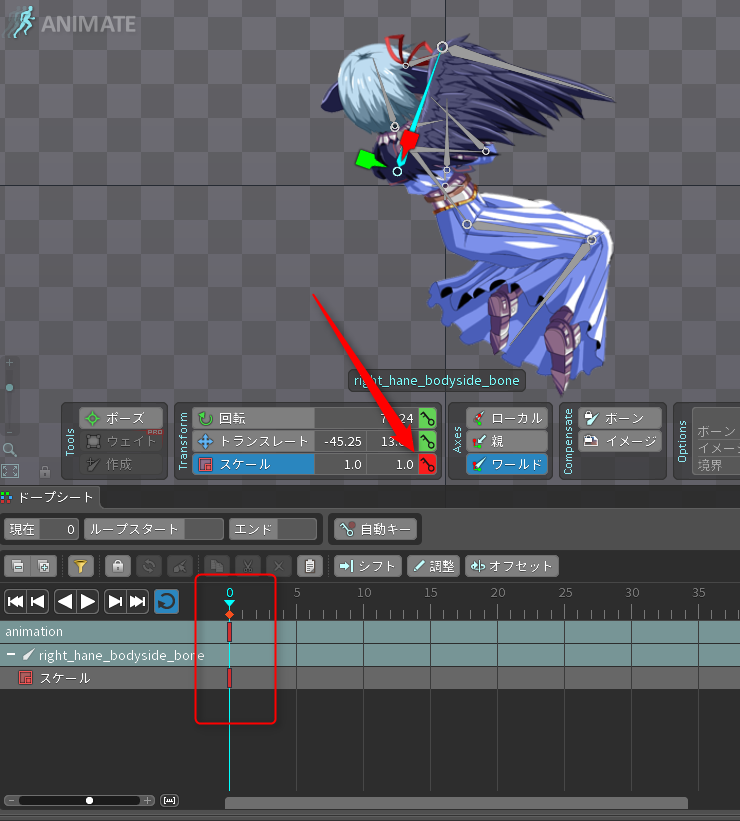Click the dopesheet horizontal scrollbar

point(456,803)
